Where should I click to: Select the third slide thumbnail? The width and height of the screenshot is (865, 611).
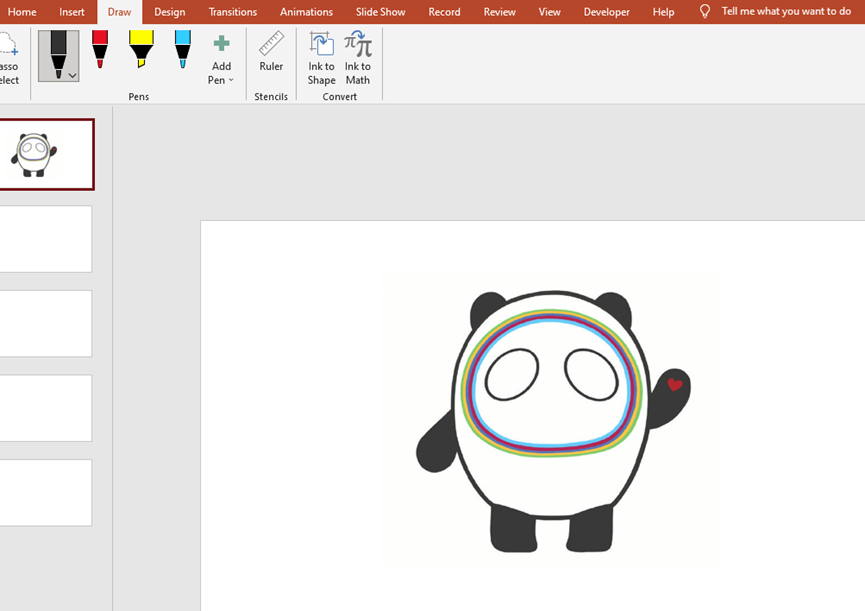point(45,324)
